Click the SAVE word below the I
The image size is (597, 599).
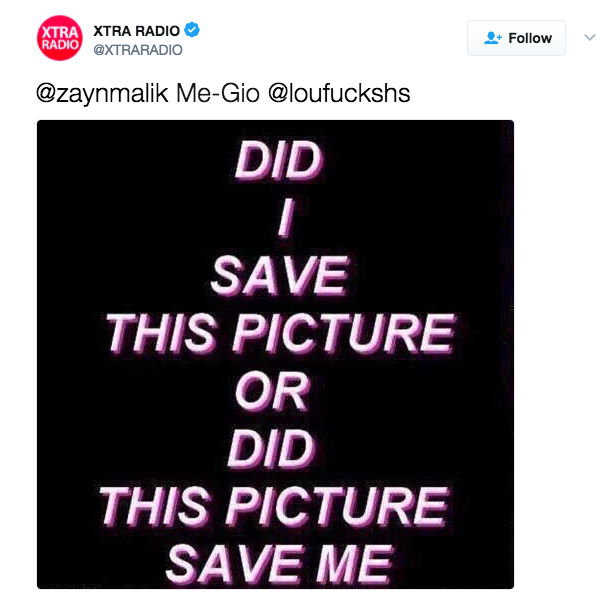tap(280, 276)
